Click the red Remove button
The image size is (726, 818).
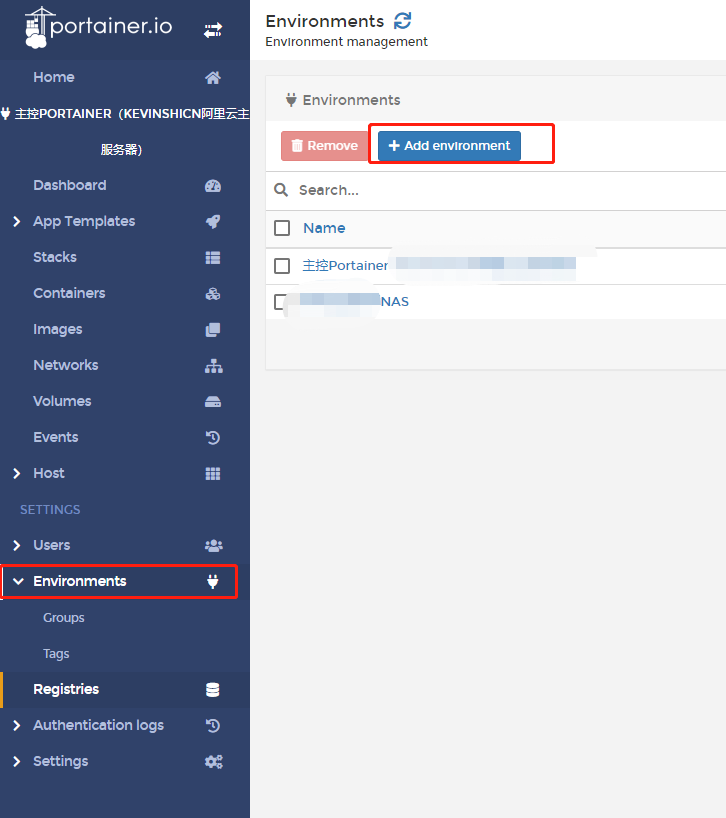pyautogui.click(x=324, y=146)
